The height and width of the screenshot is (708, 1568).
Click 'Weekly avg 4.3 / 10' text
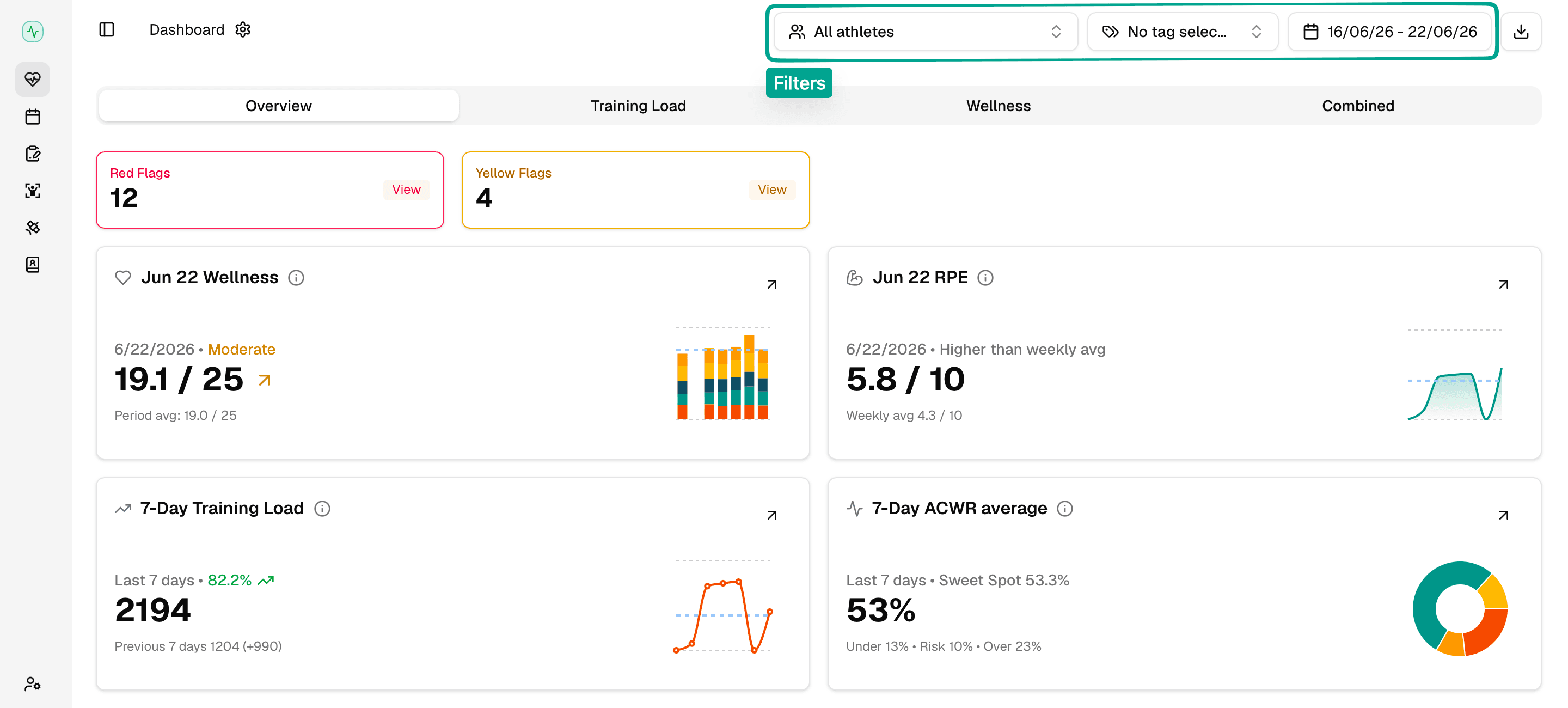[904, 415]
